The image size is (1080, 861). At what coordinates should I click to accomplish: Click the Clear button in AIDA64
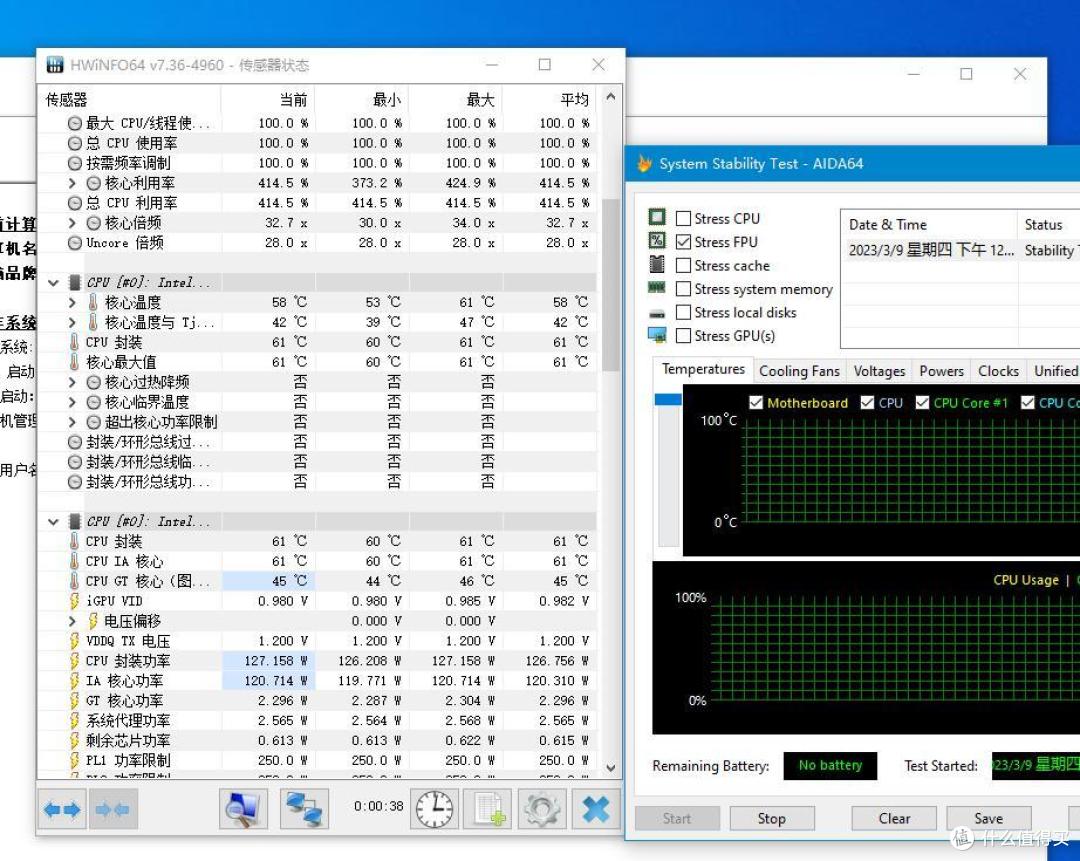click(x=894, y=818)
